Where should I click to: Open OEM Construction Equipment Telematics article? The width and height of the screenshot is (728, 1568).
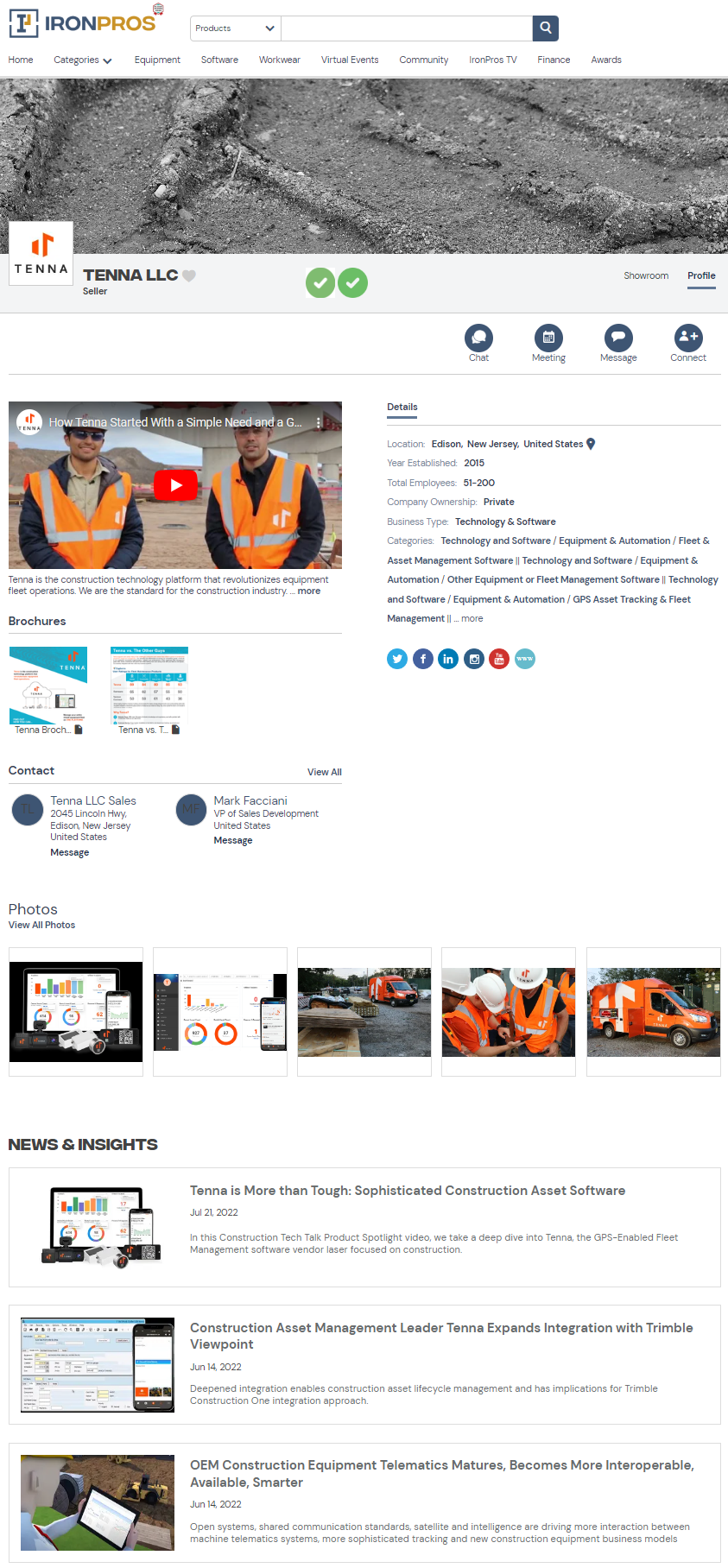click(442, 1474)
